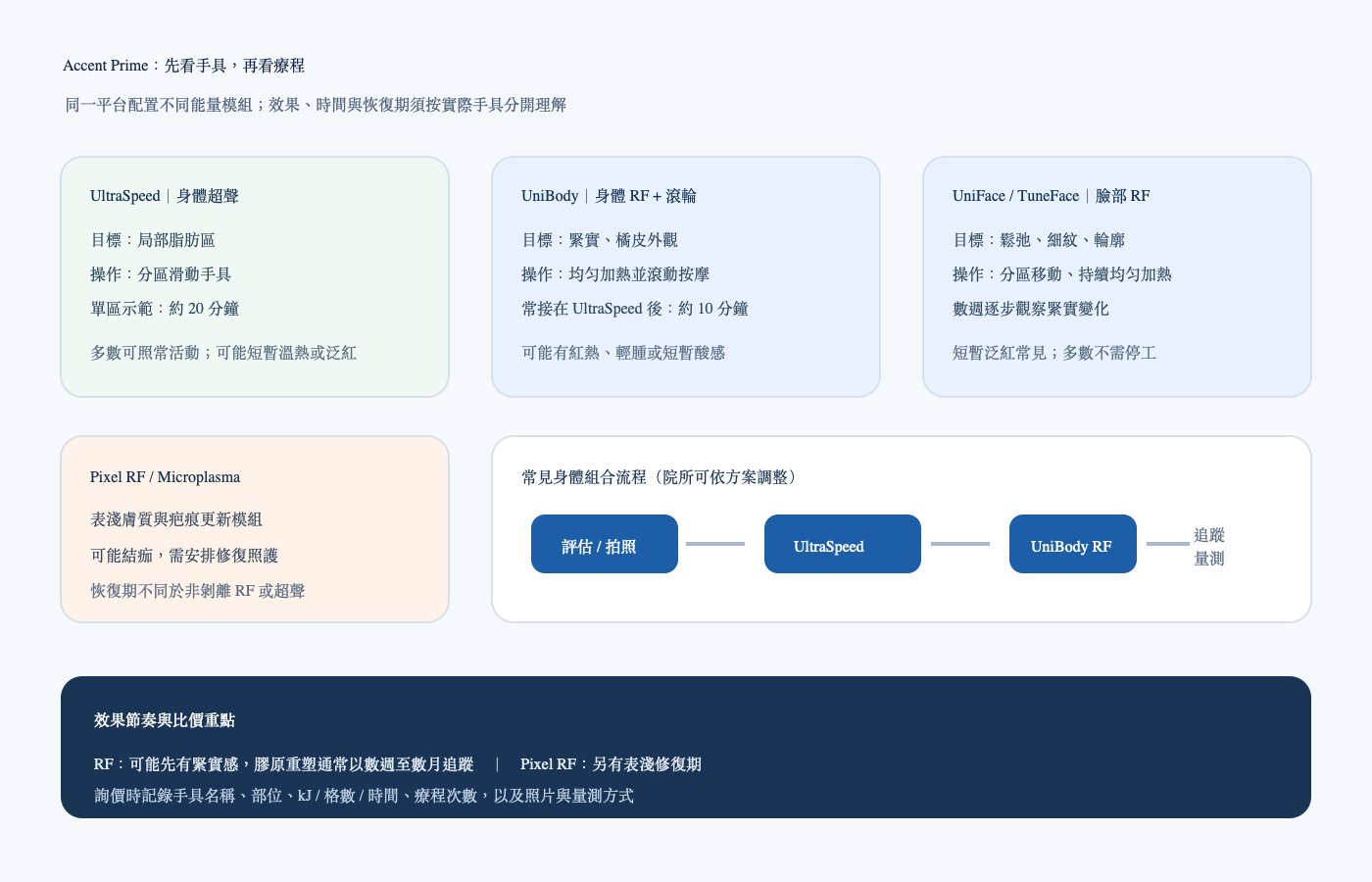The width and height of the screenshot is (1372, 882).
Task: Click the line '表淺膚質與疤痕更新模組'
Action: point(176,519)
